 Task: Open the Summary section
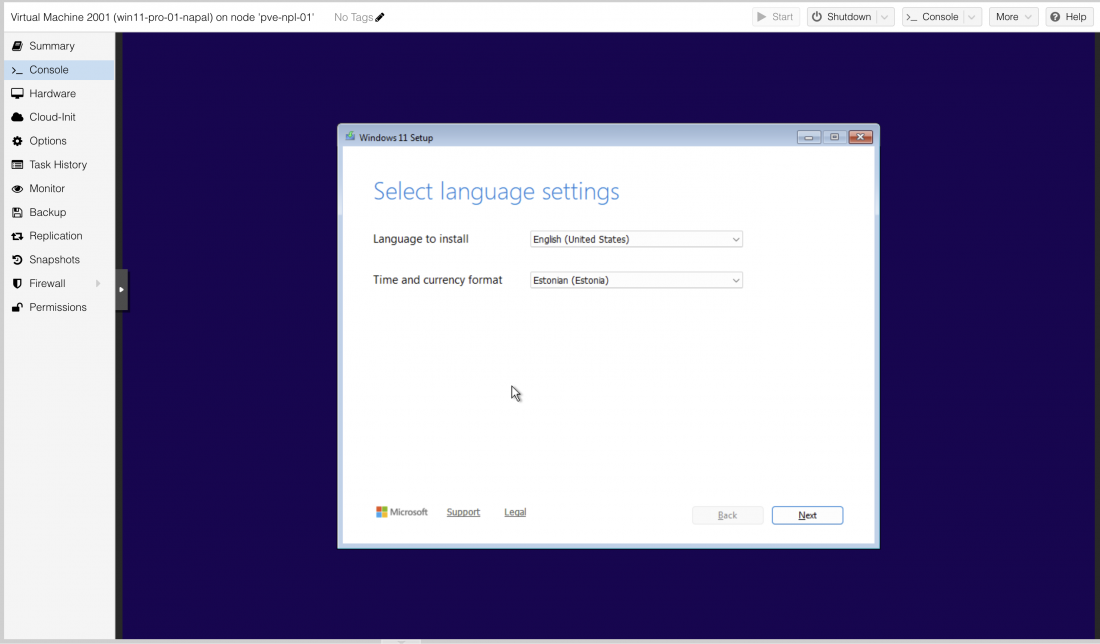(x=59, y=46)
